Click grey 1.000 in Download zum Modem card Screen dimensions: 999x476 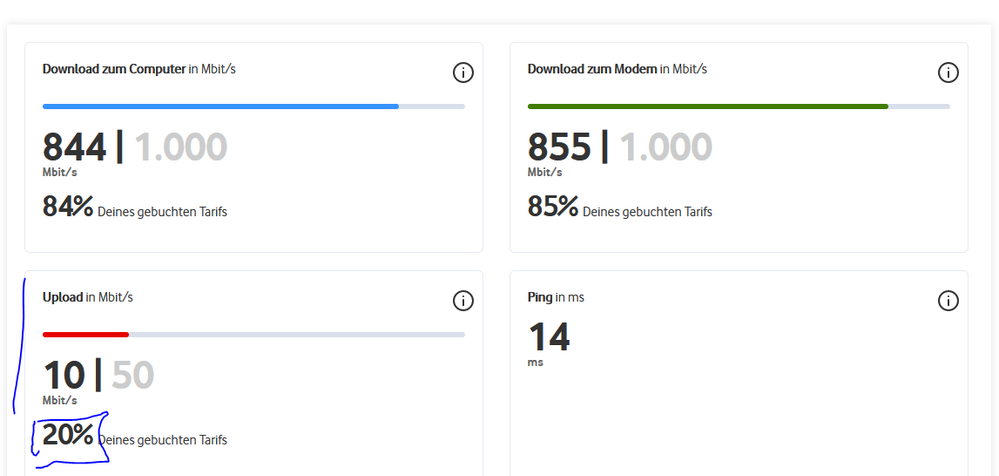(666, 148)
